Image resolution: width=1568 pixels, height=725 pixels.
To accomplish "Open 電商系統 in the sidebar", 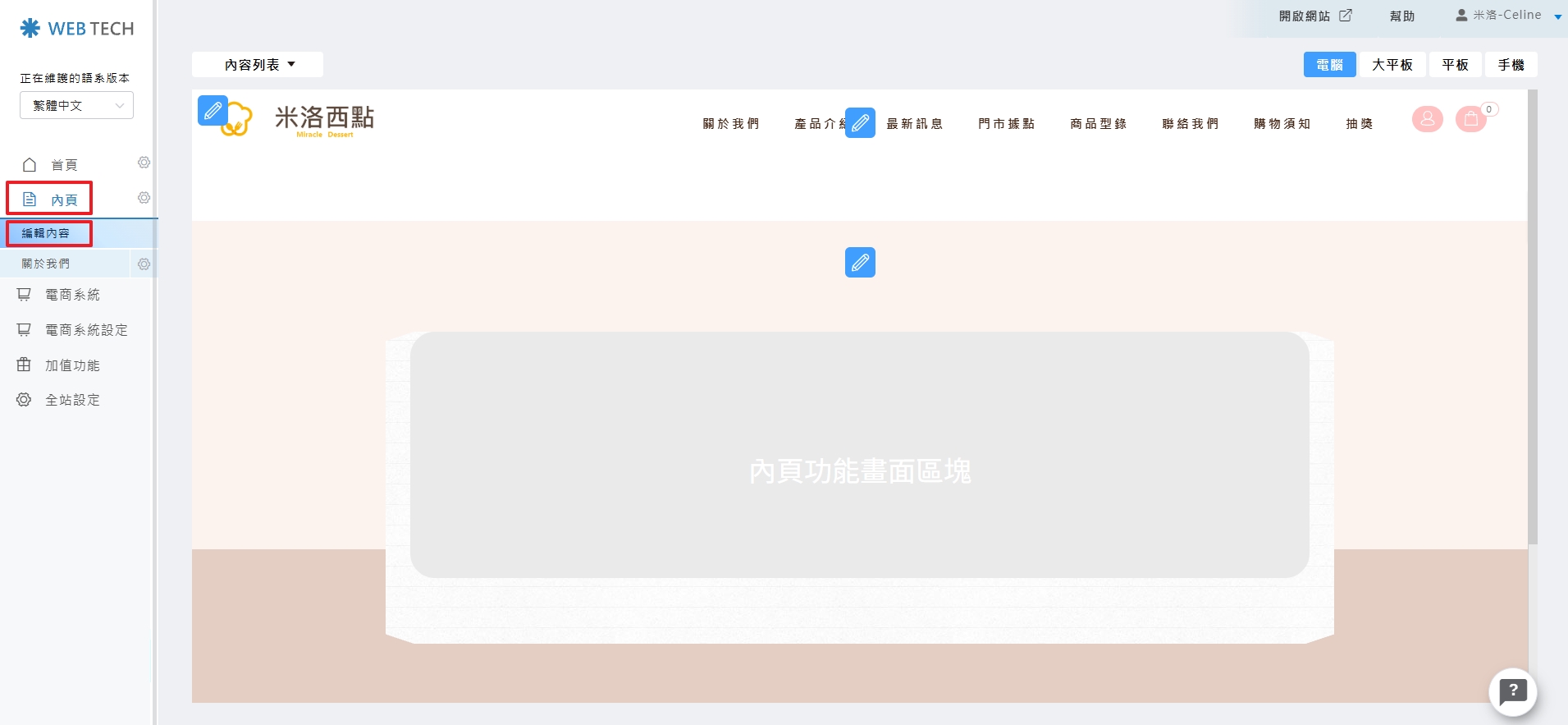I will [72, 295].
